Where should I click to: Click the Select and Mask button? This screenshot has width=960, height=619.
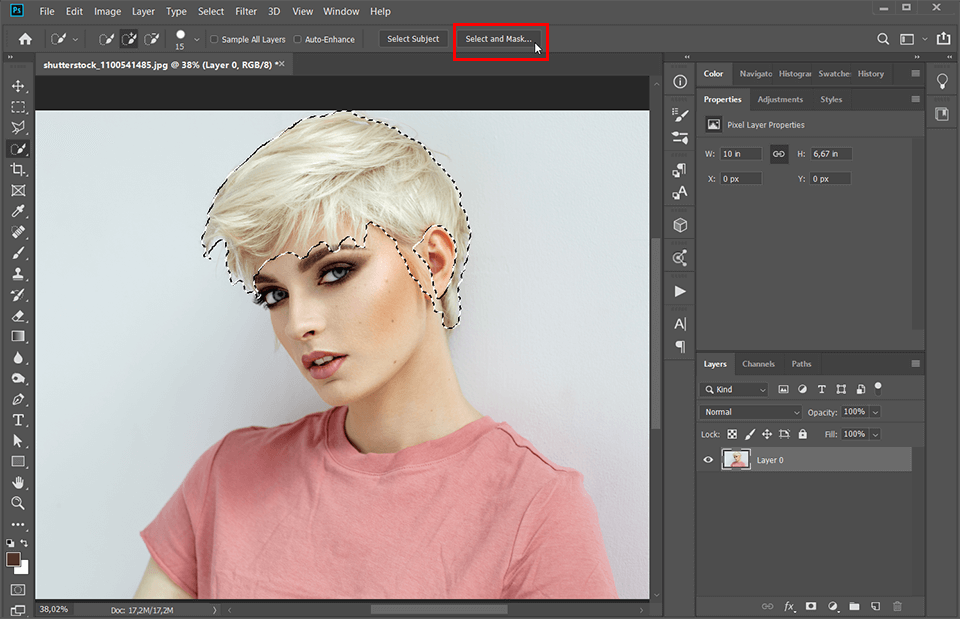(500, 39)
